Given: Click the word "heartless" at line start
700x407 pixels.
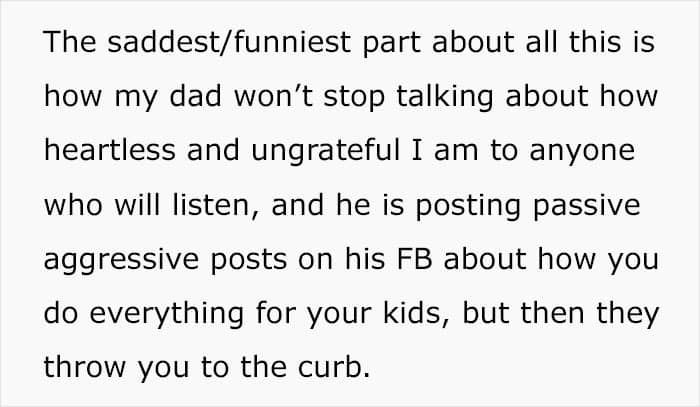Looking at the screenshot, I should click(x=110, y=150).
